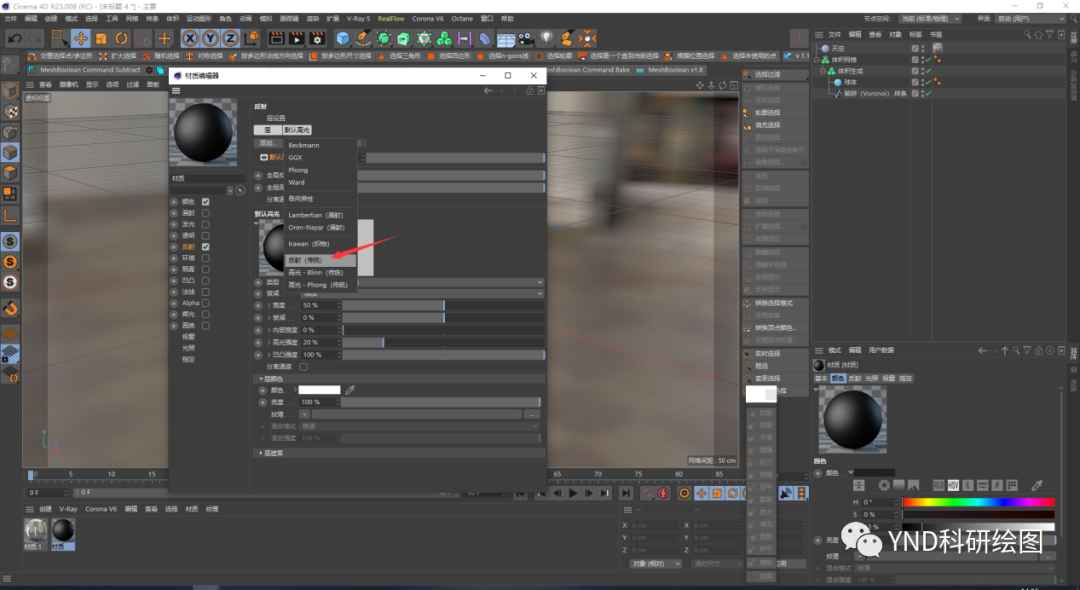Image resolution: width=1080 pixels, height=590 pixels.
Task: Enable the 透明 channel checkbox
Action: [205, 235]
